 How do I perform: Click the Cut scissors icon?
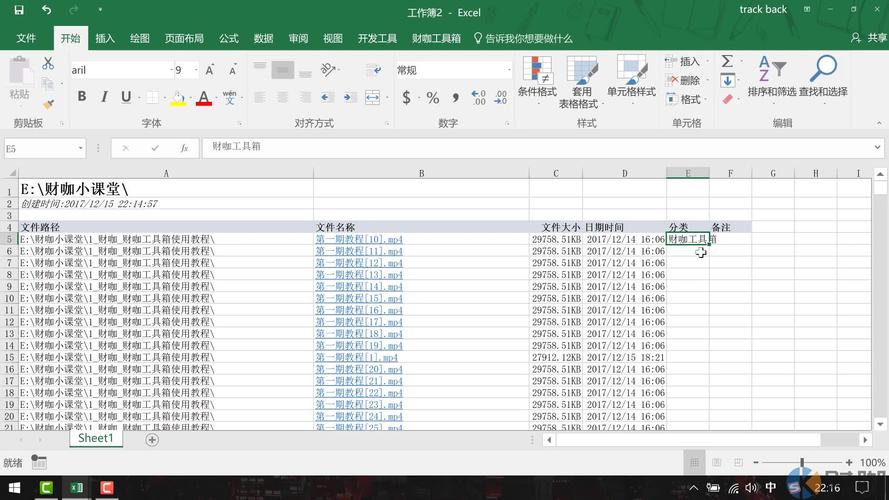point(47,63)
